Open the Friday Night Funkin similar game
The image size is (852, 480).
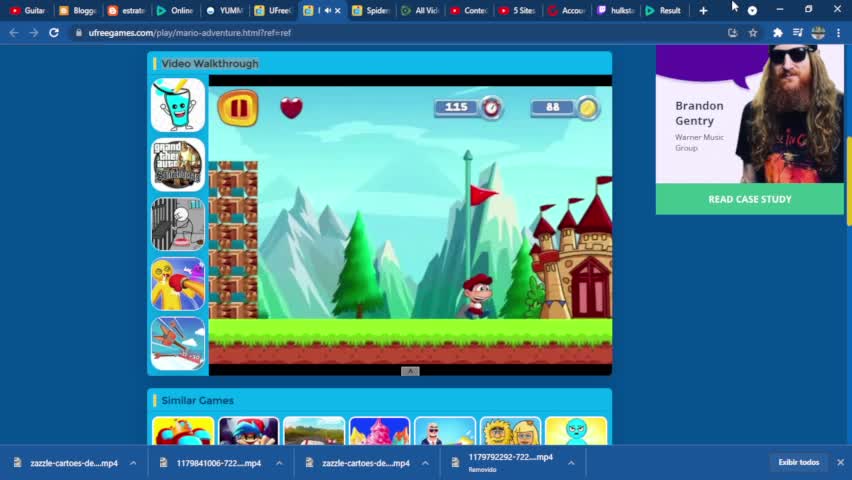tap(248, 432)
